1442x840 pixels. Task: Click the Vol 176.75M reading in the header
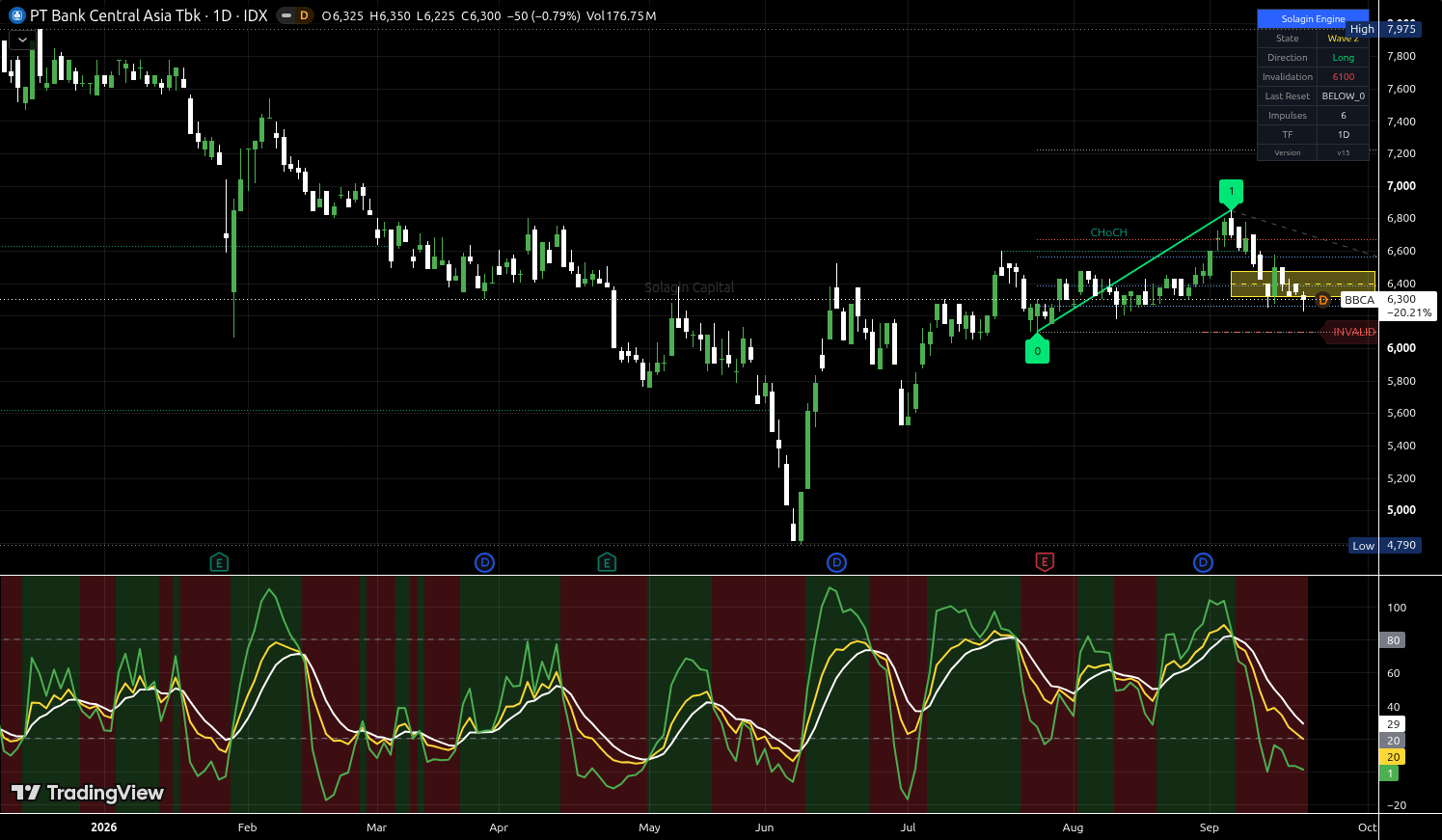621,15
